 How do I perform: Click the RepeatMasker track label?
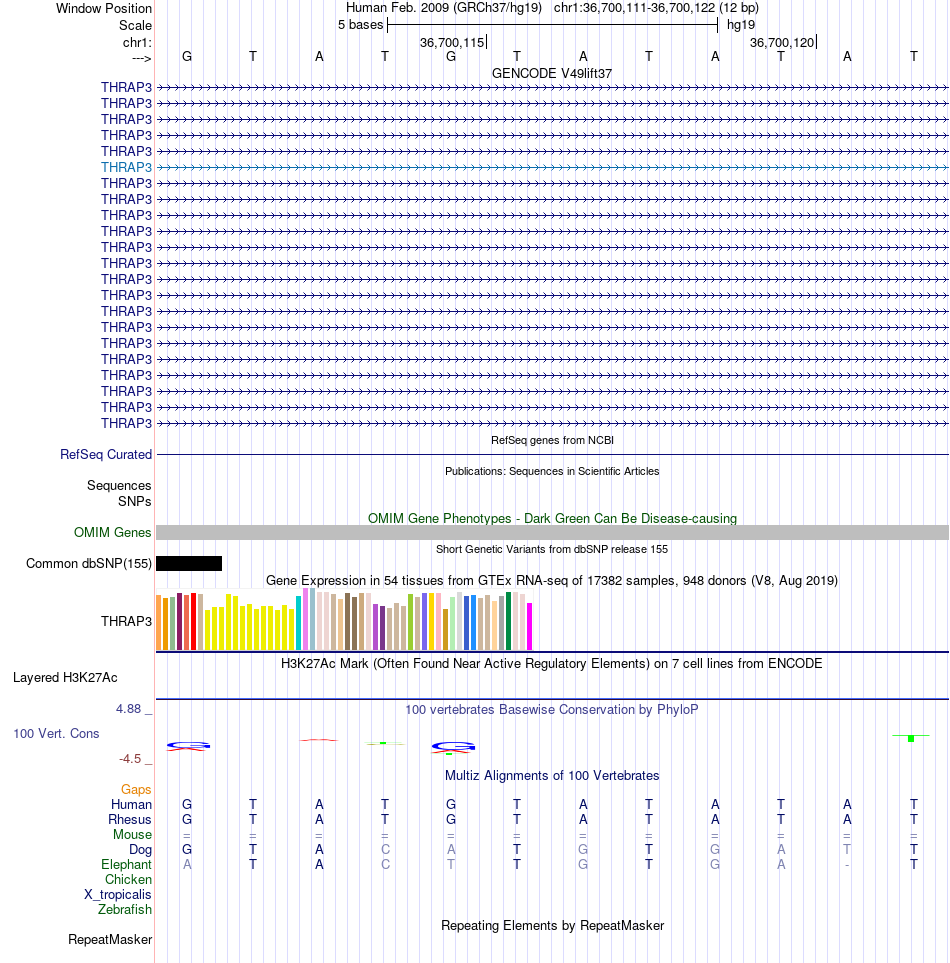[x=110, y=940]
